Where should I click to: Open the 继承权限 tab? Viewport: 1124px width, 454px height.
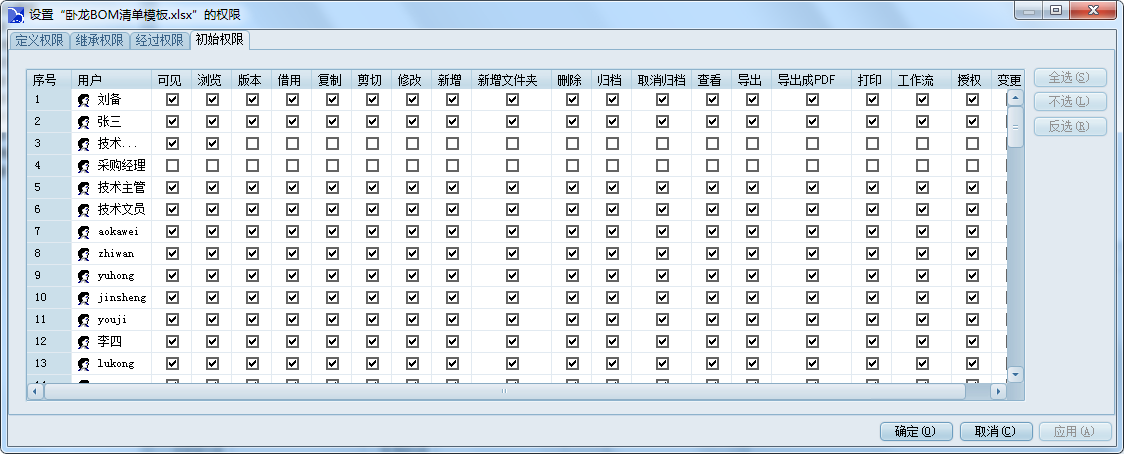pos(100,41)
